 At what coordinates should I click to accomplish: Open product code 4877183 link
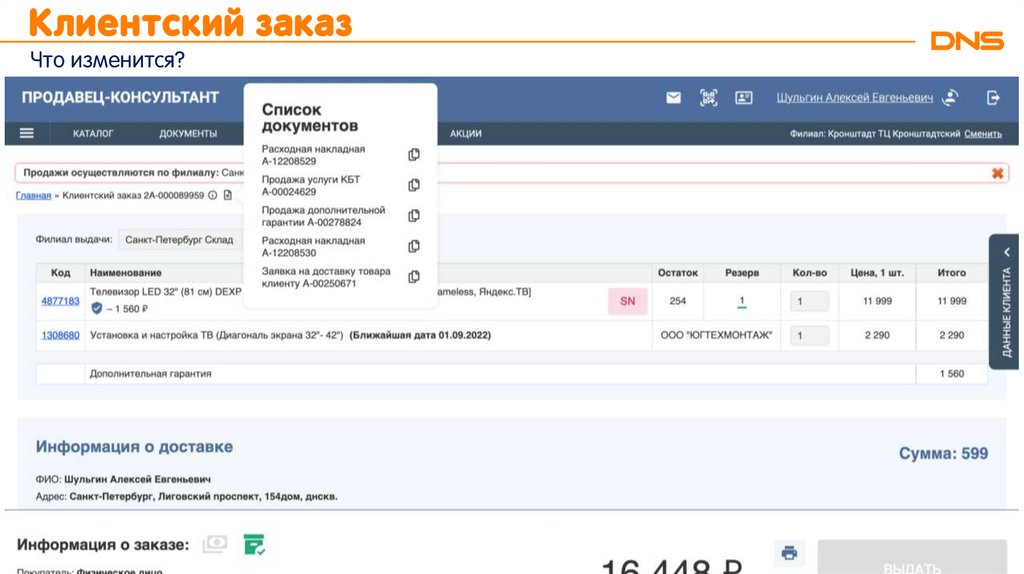(x=60, y=301)
